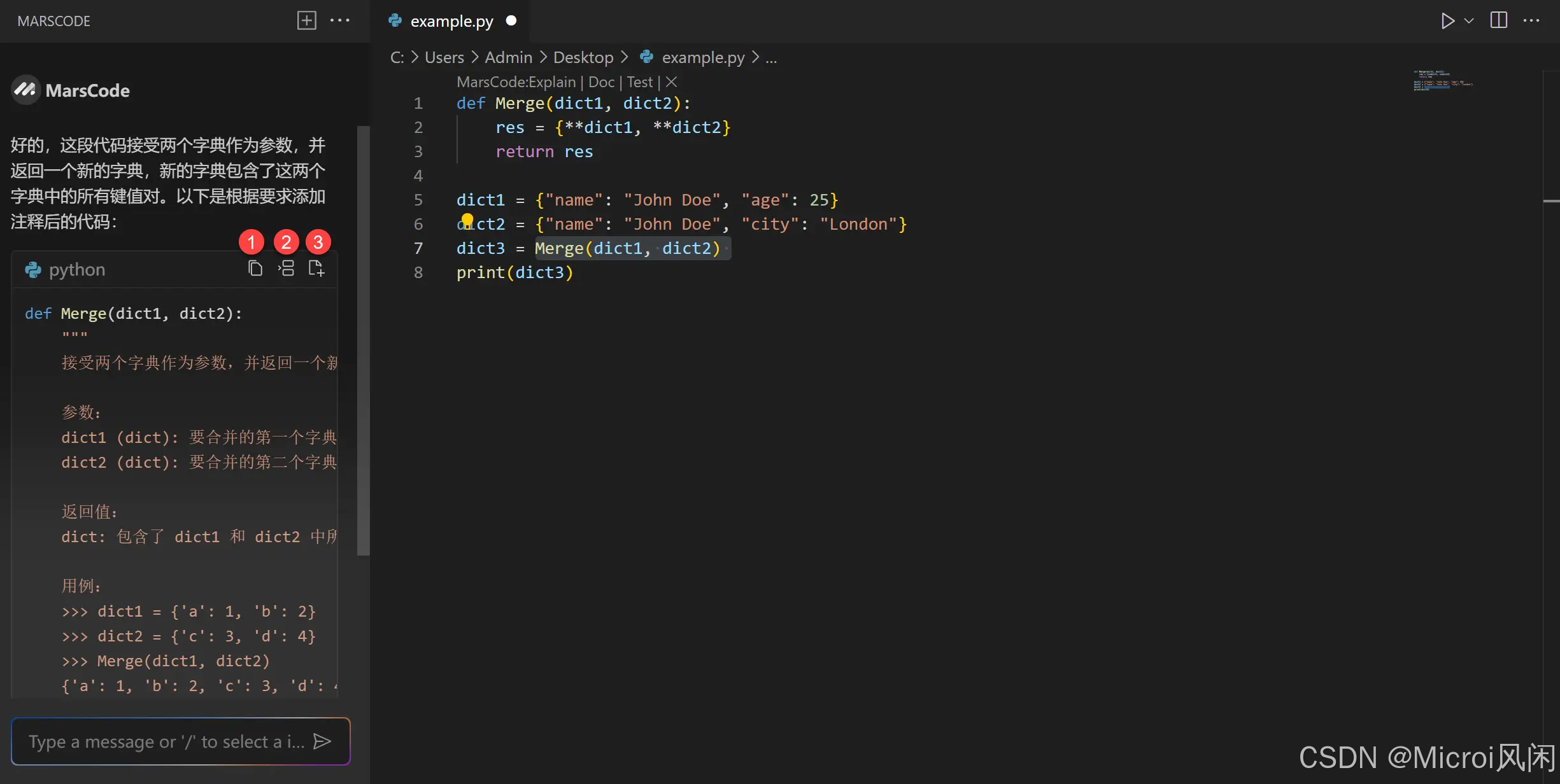Click MarsCode Explain code lens
Viewport: 1560px width, 784px height.
(516, 82)
